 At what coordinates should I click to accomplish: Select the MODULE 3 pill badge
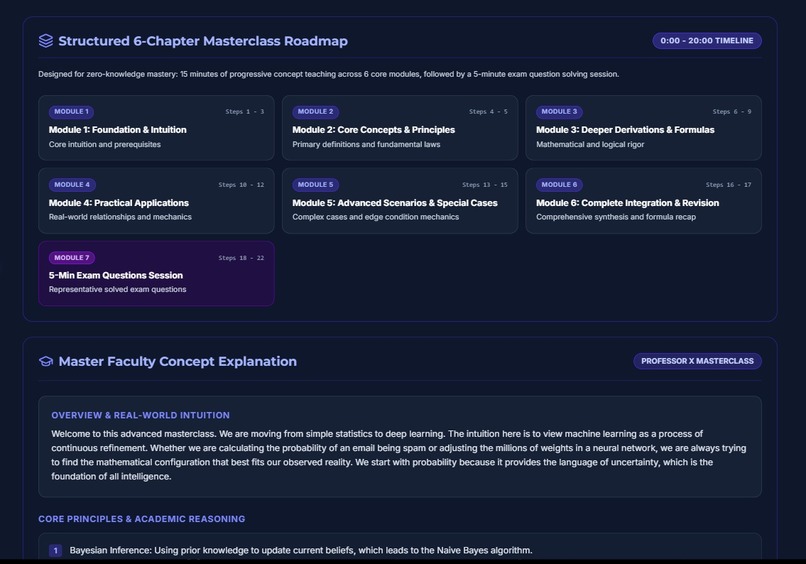(559, 112)
